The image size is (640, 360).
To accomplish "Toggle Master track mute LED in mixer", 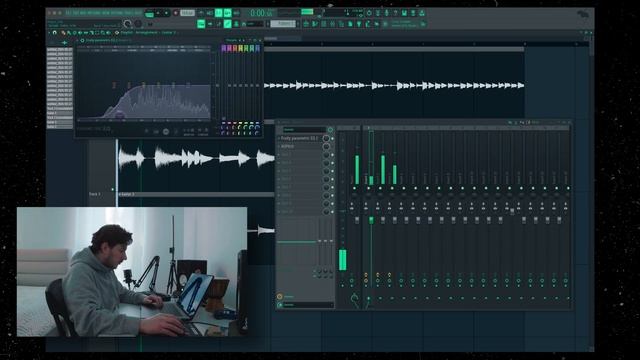I will click(x=354, y=188).
